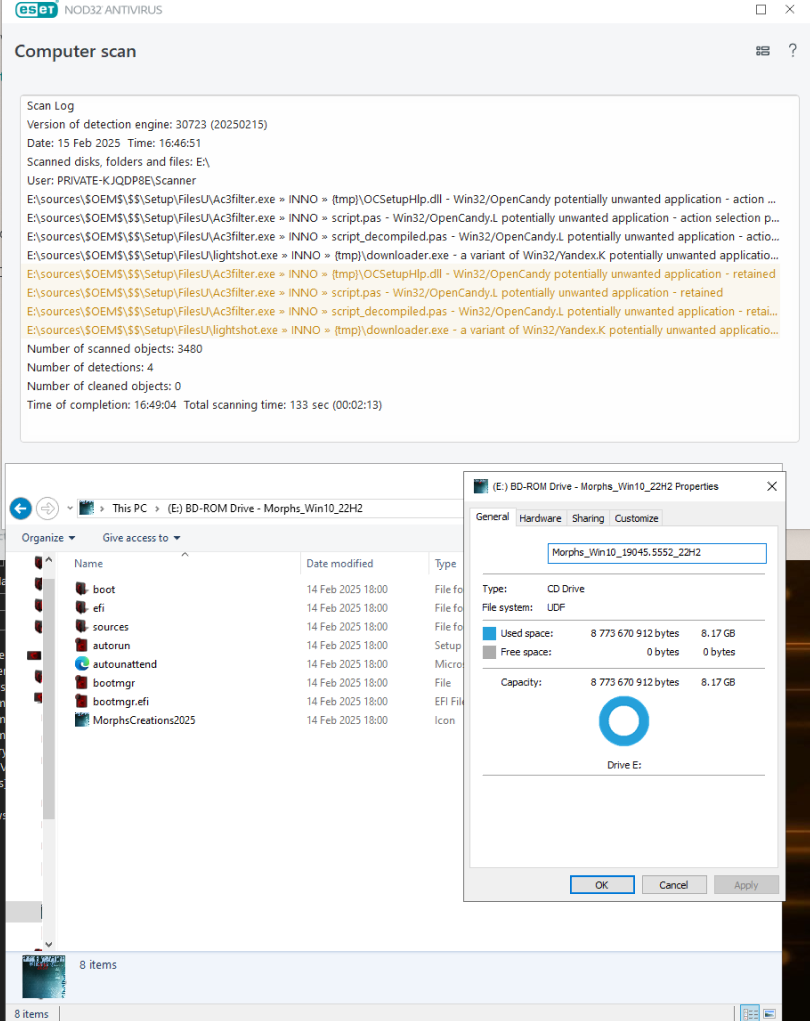
Task: Switch to the Sharing tab
Action: (588, 518)
